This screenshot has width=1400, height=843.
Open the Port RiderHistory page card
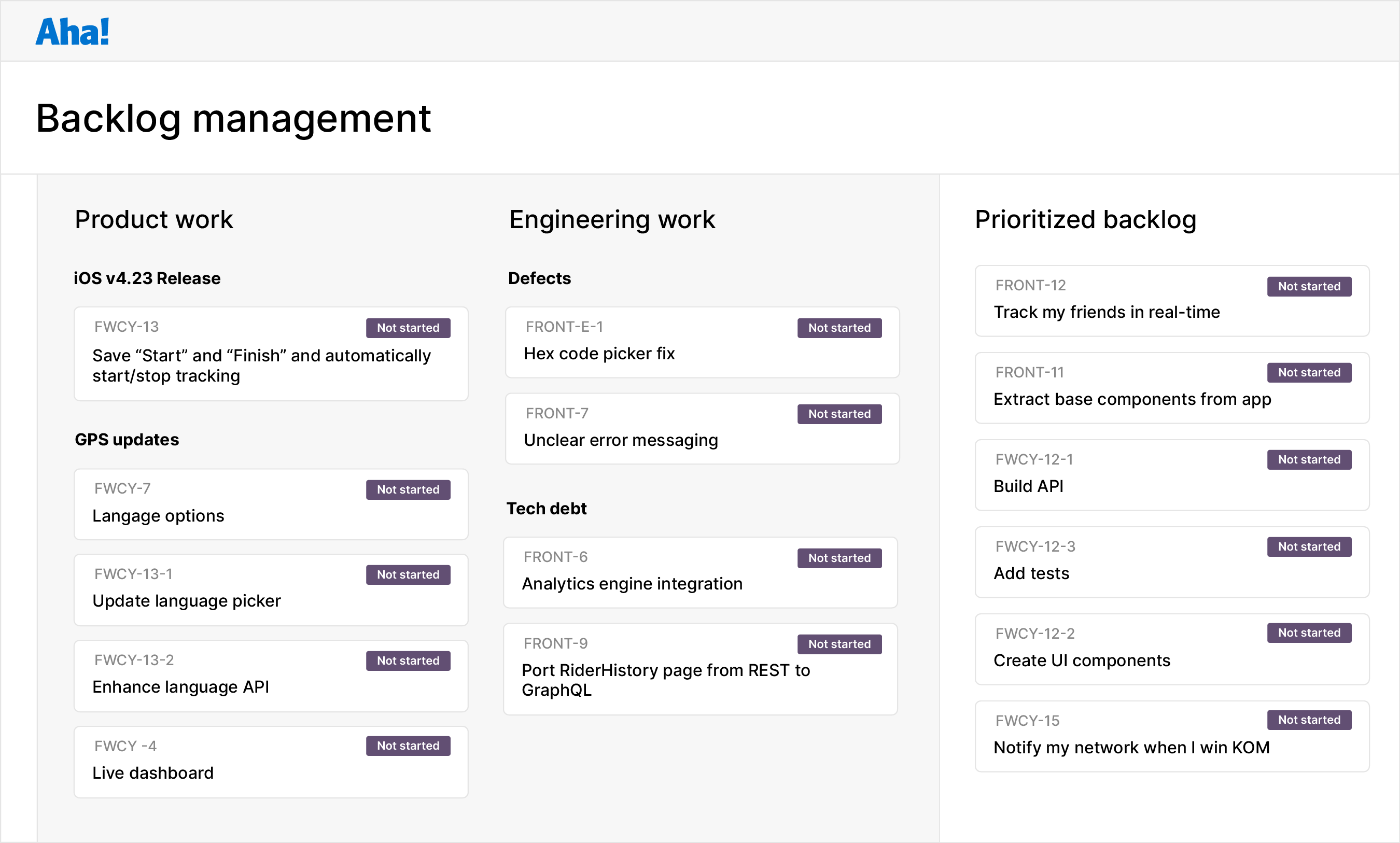point(699,669)
